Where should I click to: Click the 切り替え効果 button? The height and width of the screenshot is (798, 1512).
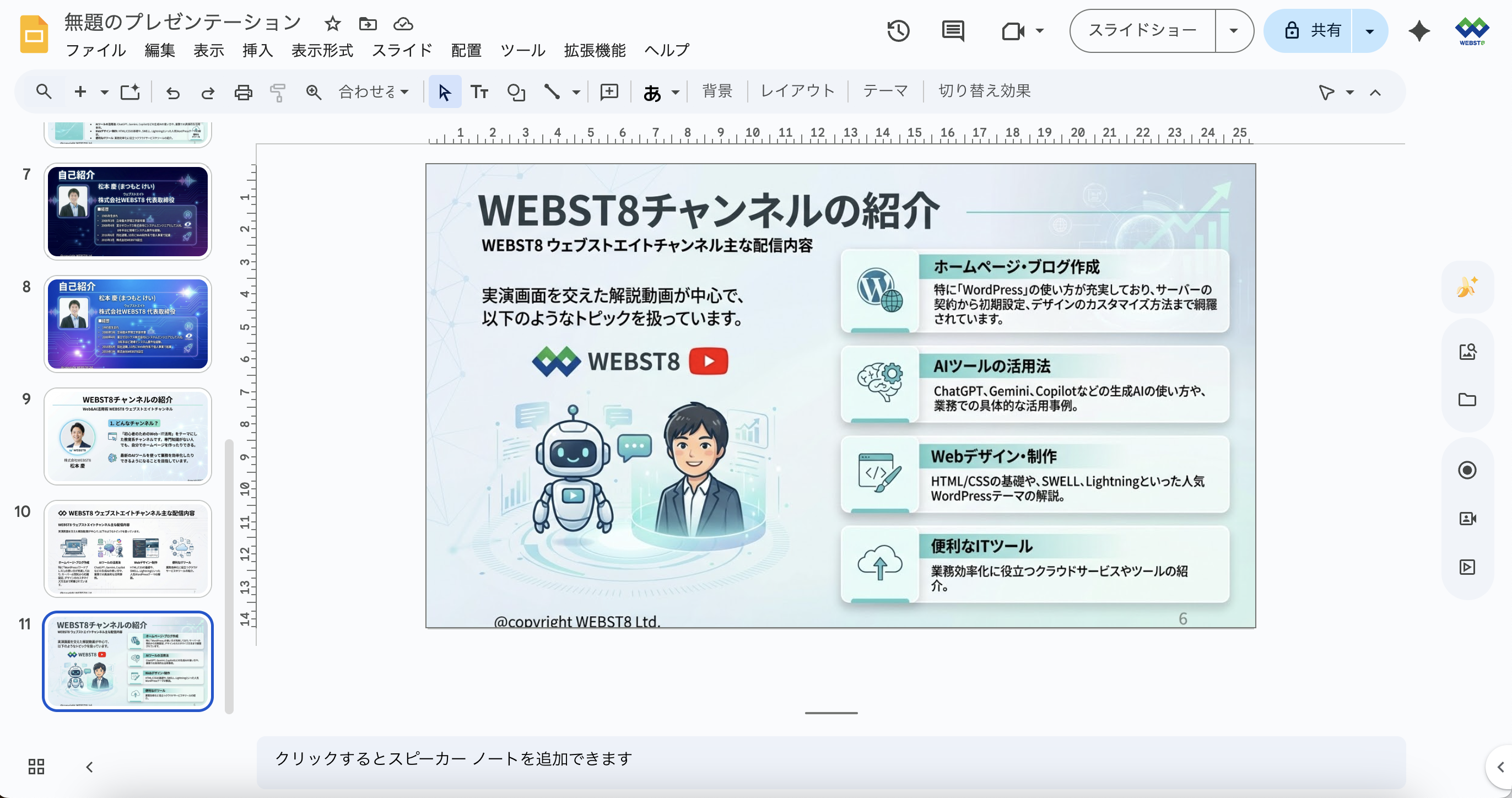coord(984,91)
